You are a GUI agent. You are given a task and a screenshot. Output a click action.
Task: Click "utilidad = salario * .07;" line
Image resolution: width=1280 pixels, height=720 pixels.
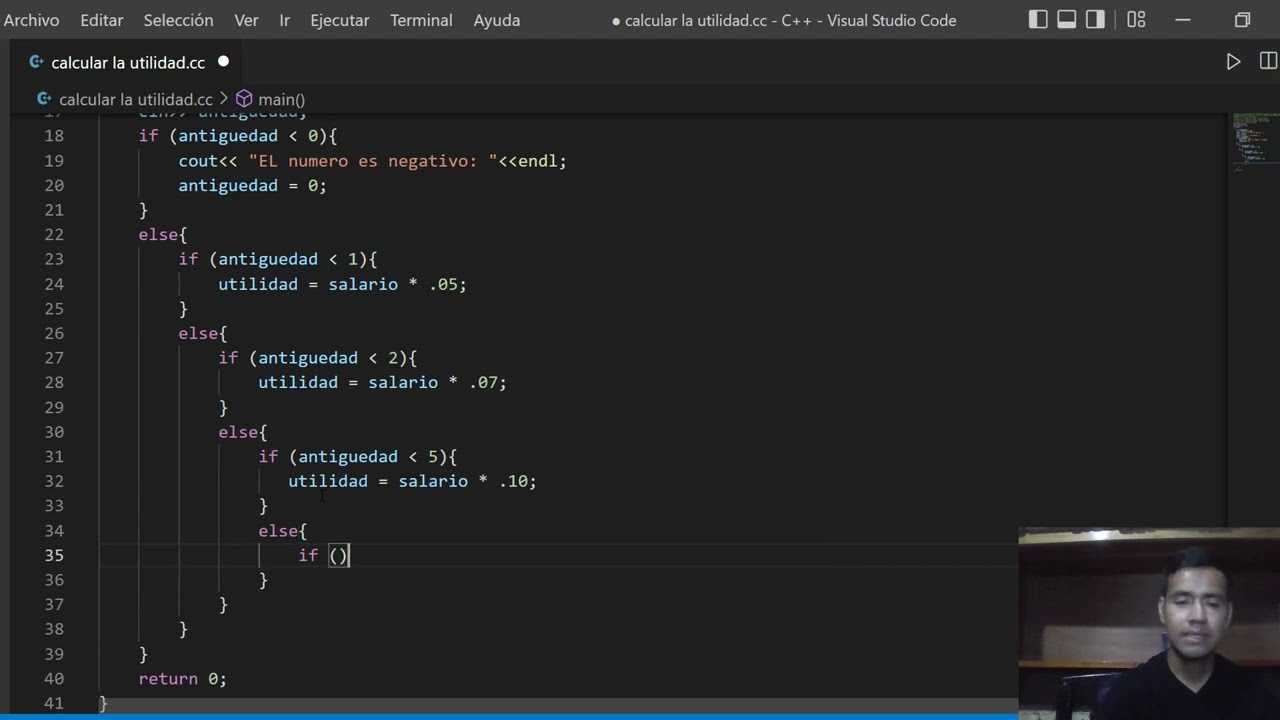[x=382, y=382]
